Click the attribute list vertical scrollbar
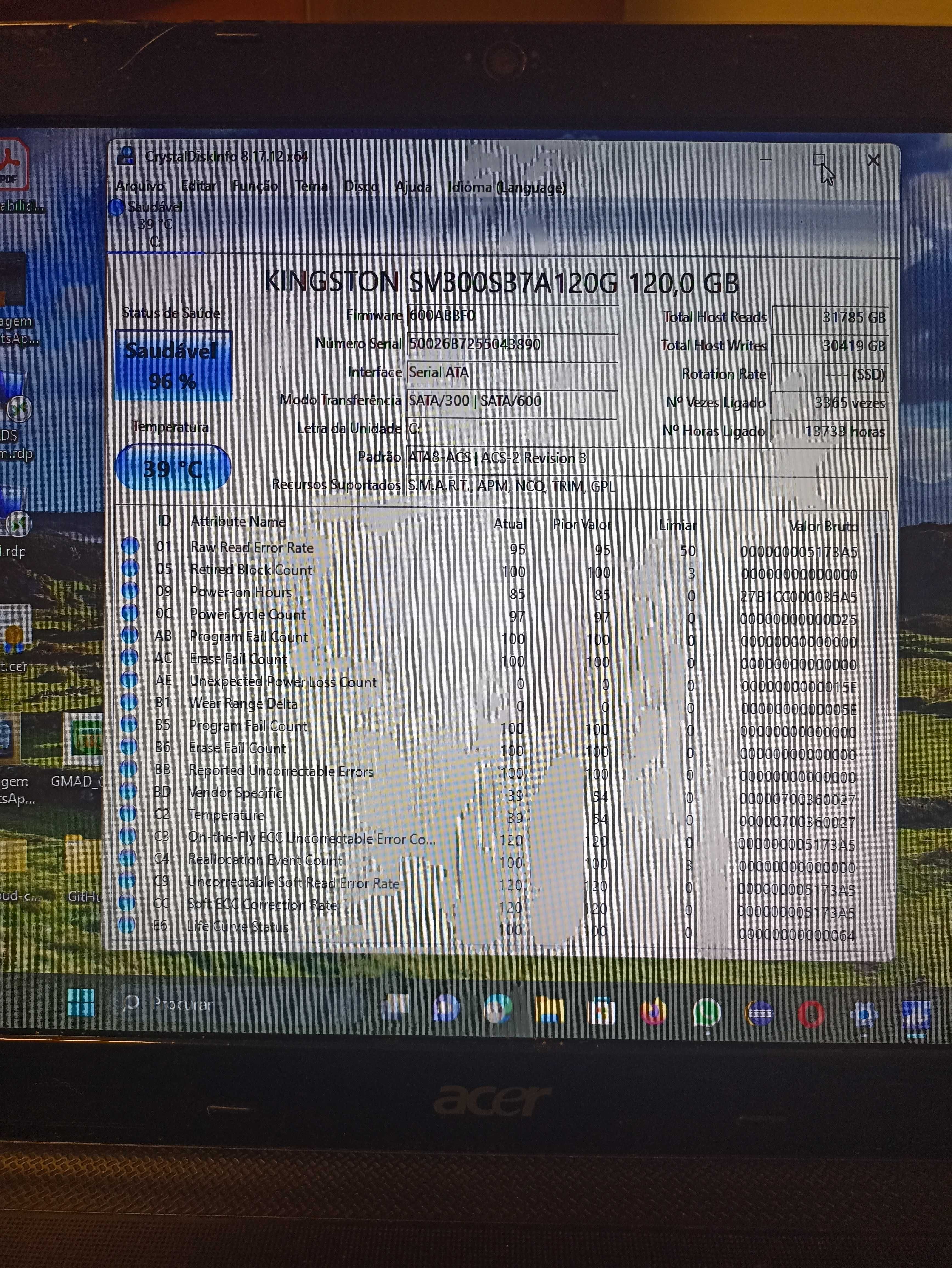 [875, 682]
